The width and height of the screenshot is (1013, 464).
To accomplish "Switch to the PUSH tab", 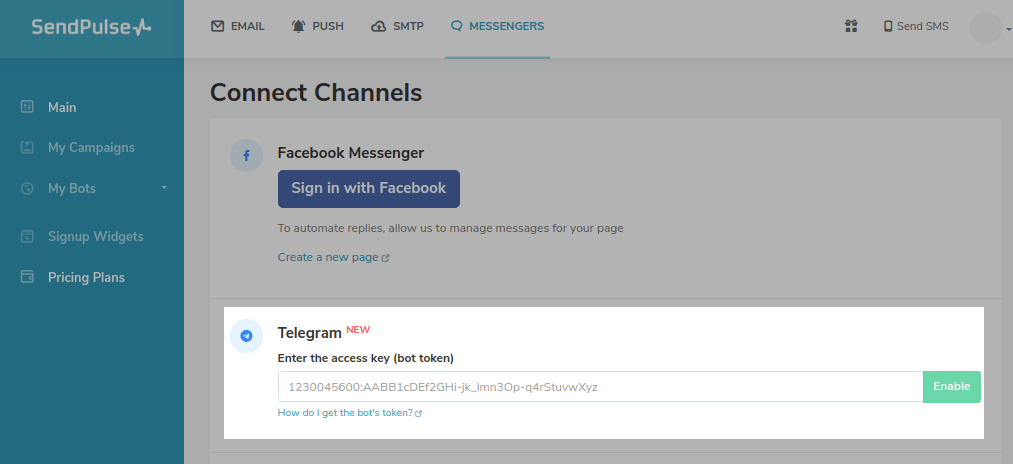I will 317,26.
